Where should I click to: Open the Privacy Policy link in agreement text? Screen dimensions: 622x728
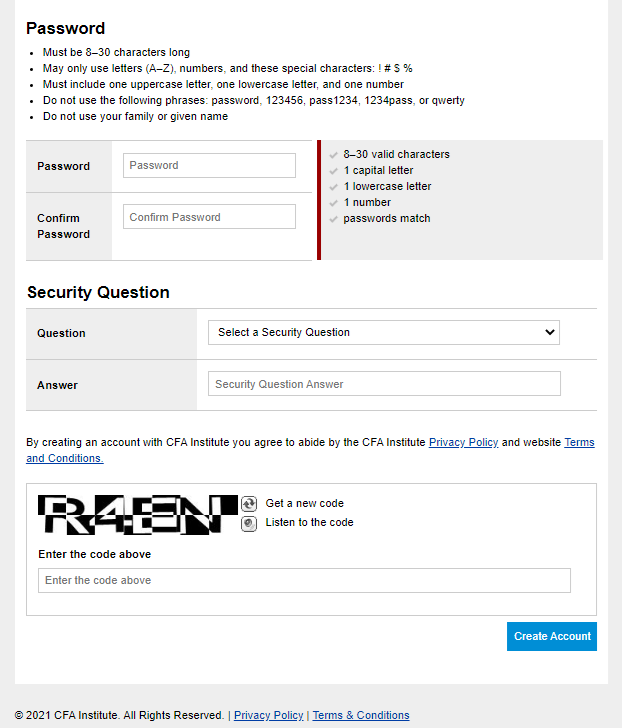click(463, 442)
